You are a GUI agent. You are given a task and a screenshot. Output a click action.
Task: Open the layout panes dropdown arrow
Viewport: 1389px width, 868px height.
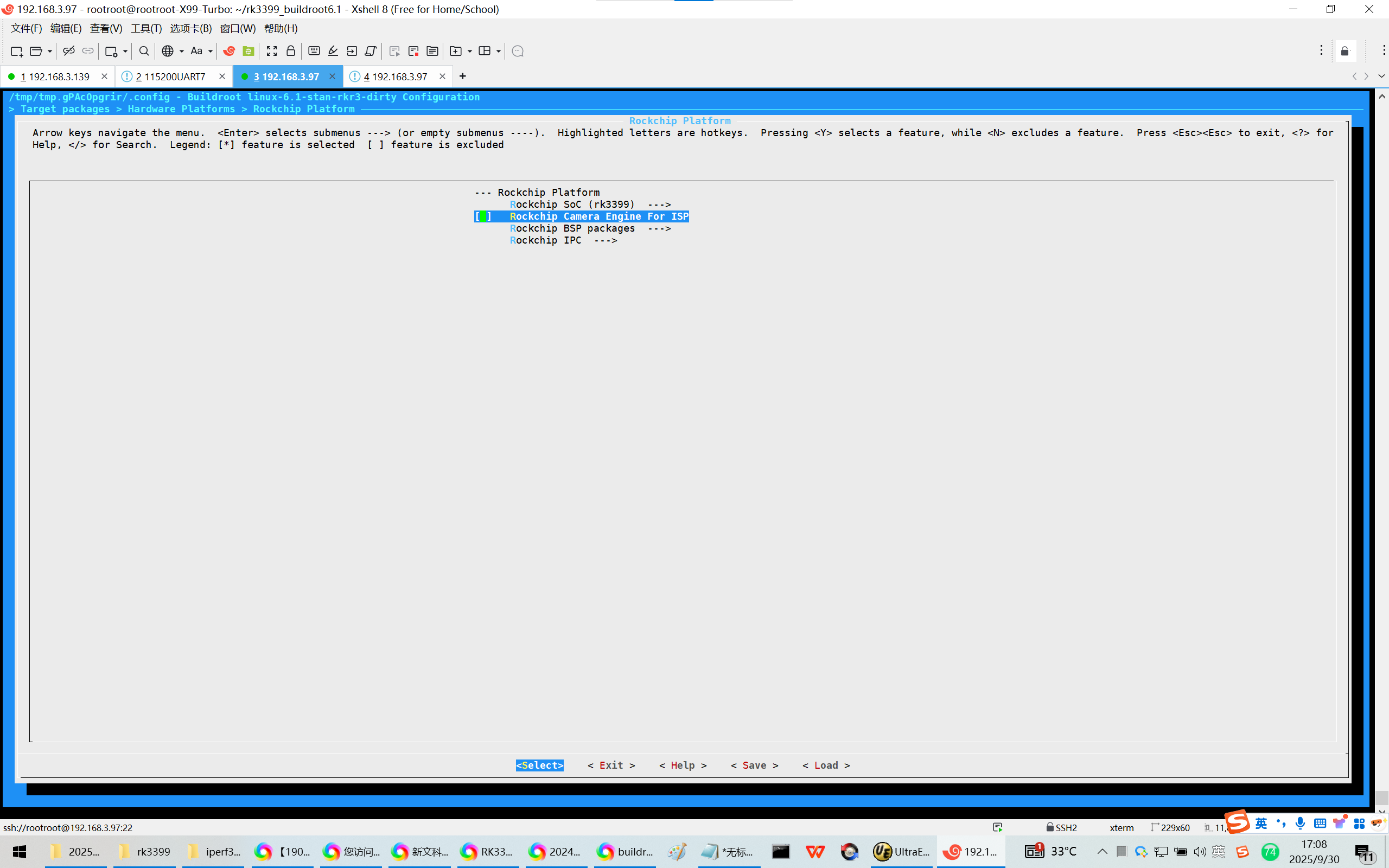tap(498, 51)
